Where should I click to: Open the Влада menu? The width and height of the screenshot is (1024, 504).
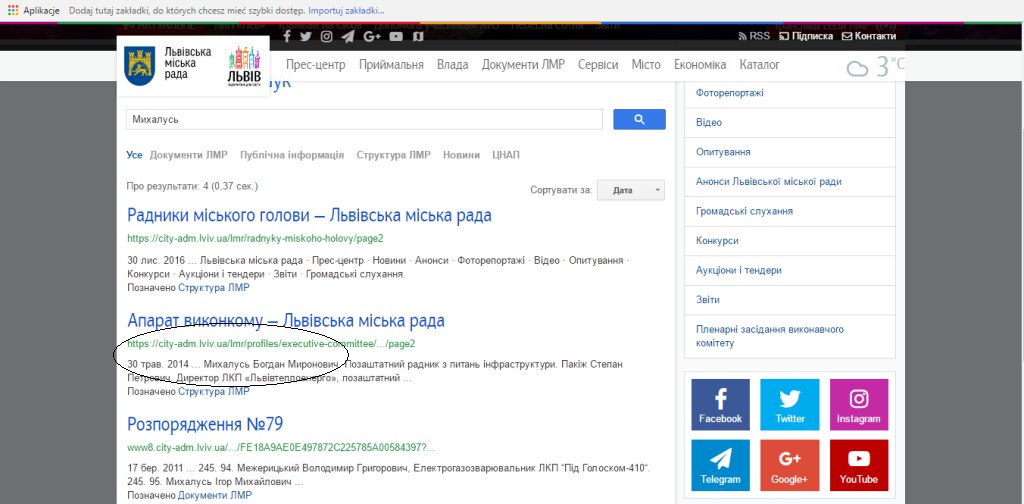click(453, 65)
